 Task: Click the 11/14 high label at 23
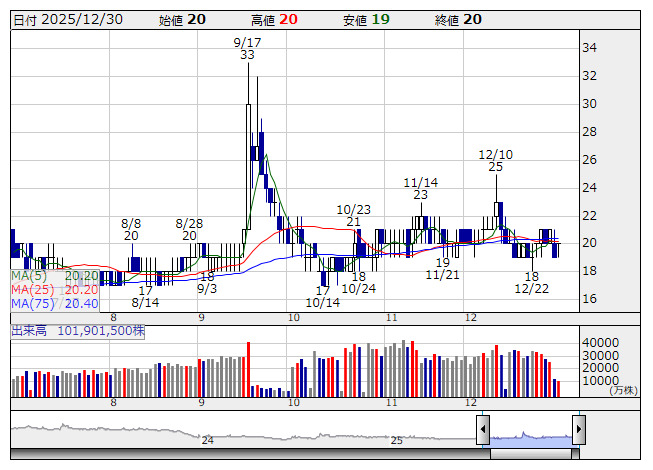(421, 189)
